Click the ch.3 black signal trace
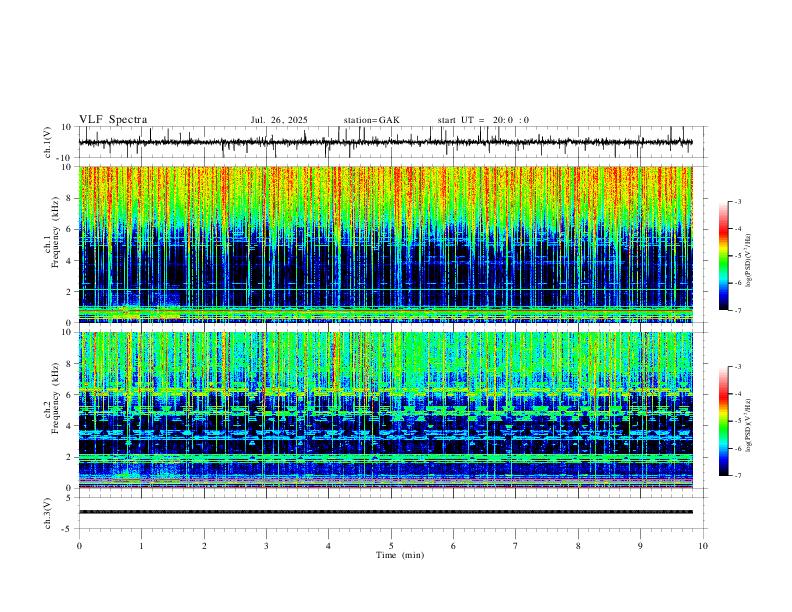Viewport: 792px width, 612px height. point(385,512)
